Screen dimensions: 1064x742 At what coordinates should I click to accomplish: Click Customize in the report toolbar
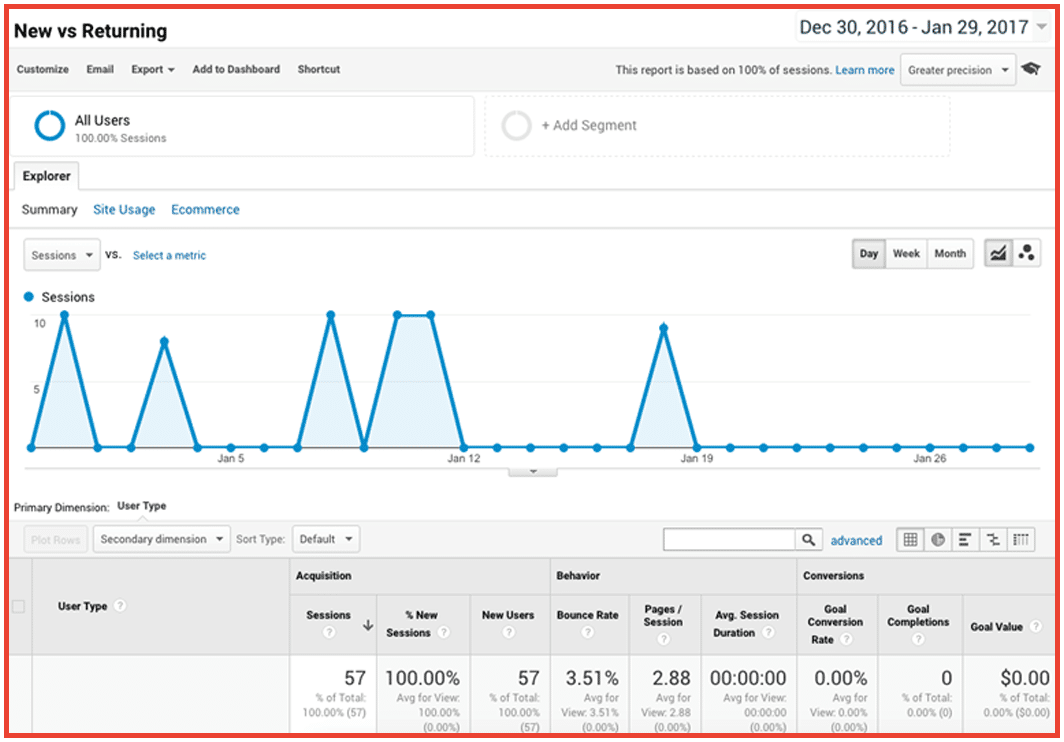43,69
